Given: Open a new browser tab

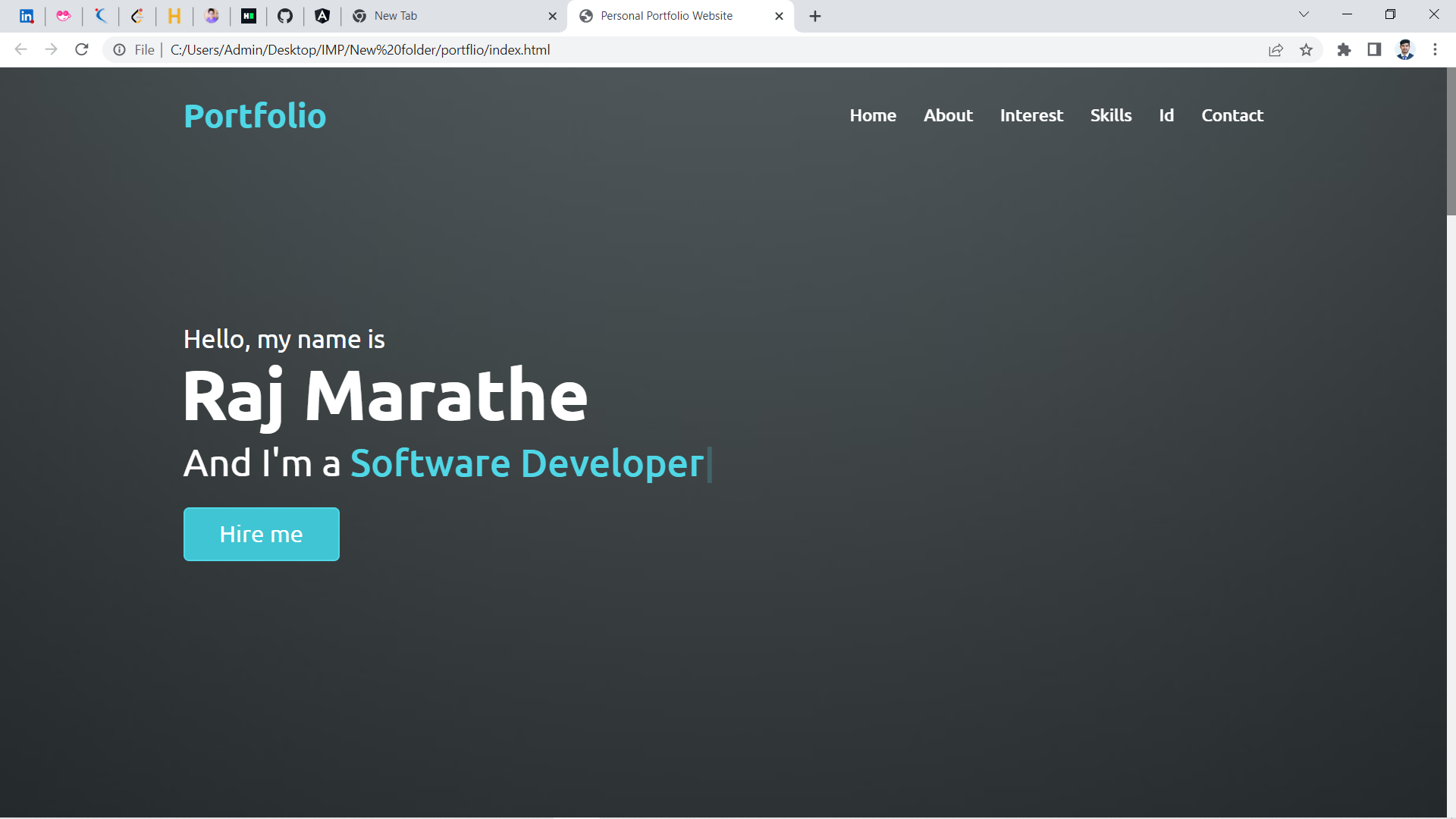Looking at the screenshot, I should coord(815,16).
